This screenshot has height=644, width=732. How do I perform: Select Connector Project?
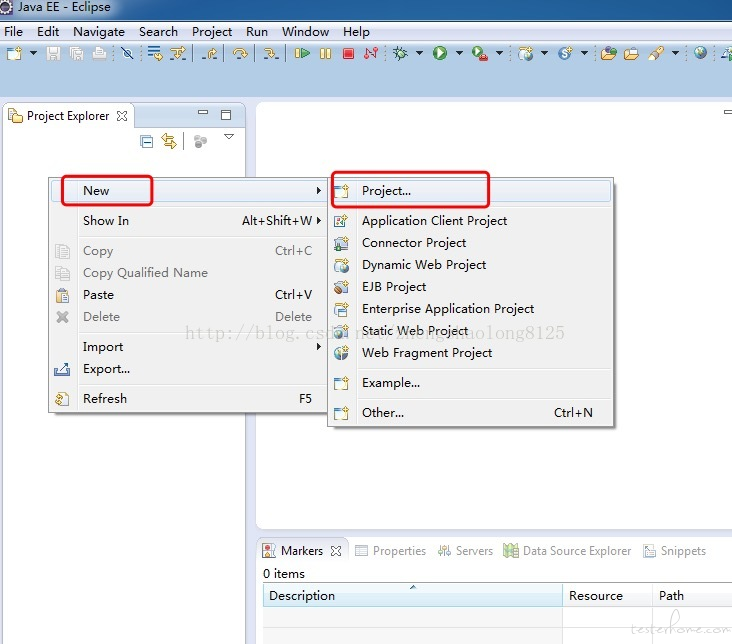[x=471, y=243]
